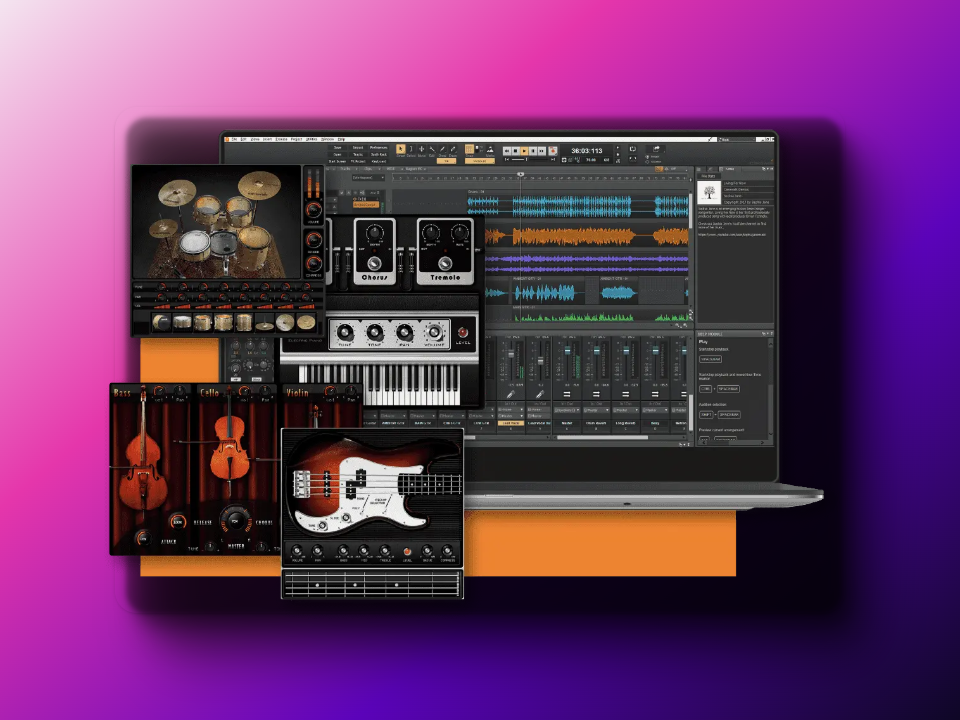The width and height of the screenshot is (960, 720).
Task: Click the Fit Project button
Action: (x=358, y=162)
